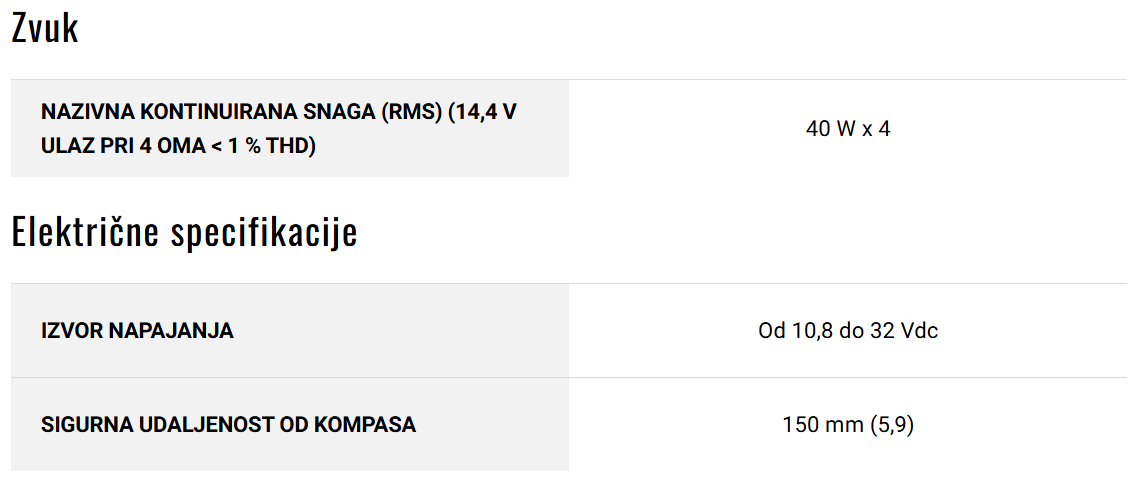Viewport: 1138px width, 481px height.
Task: Select the Sigurna udaljenost od kompasa label
Action: [x=229, y=424]
